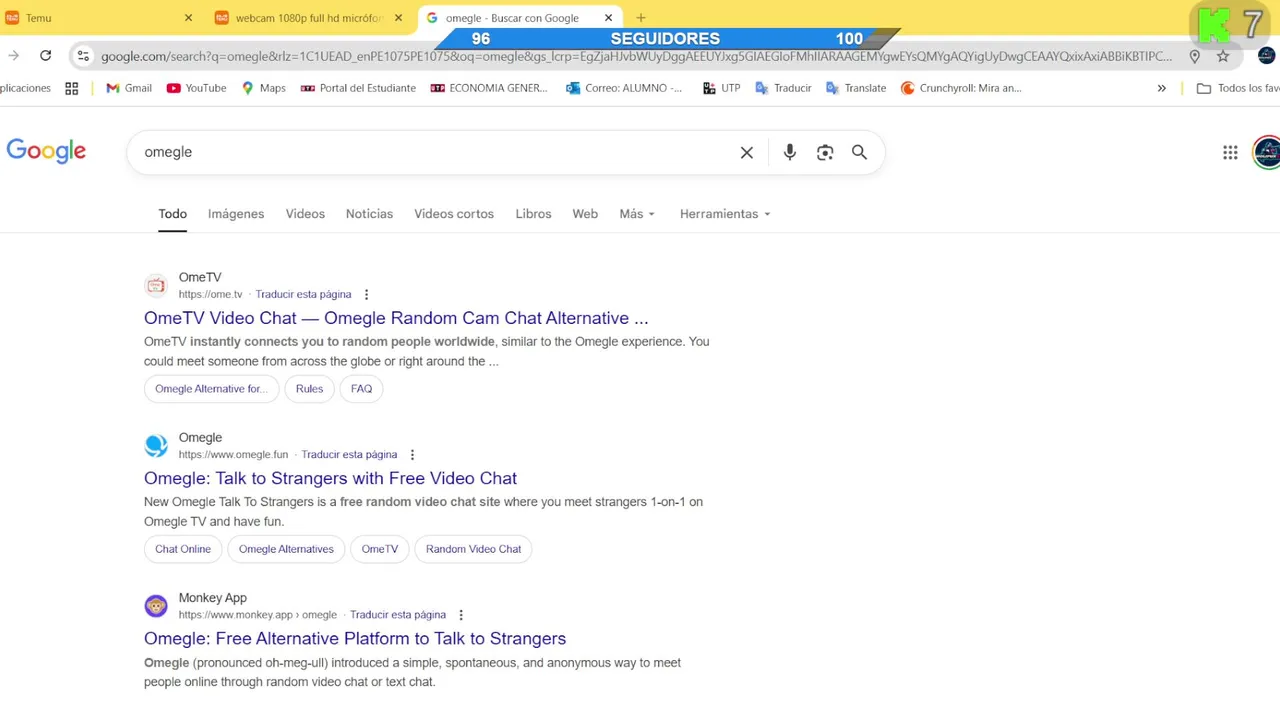Screen dimensions: 1280x720
Task: Click the Google logo
Action: tap(46, 152)
